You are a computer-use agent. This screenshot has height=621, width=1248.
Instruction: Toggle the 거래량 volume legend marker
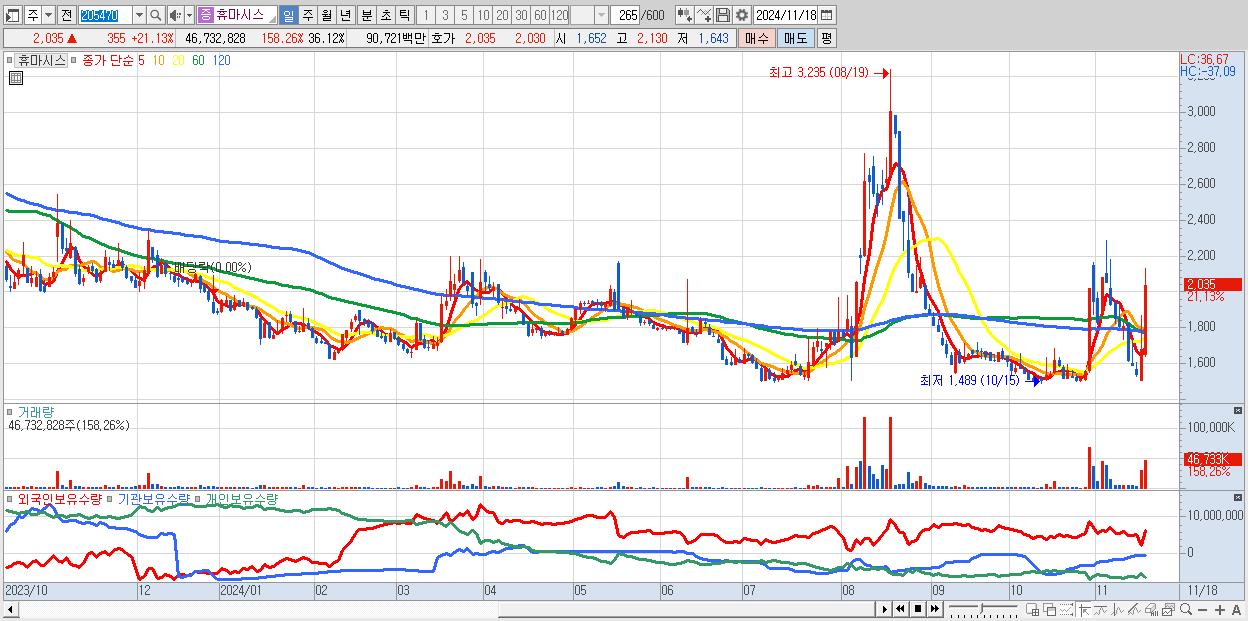click(10, 412)
